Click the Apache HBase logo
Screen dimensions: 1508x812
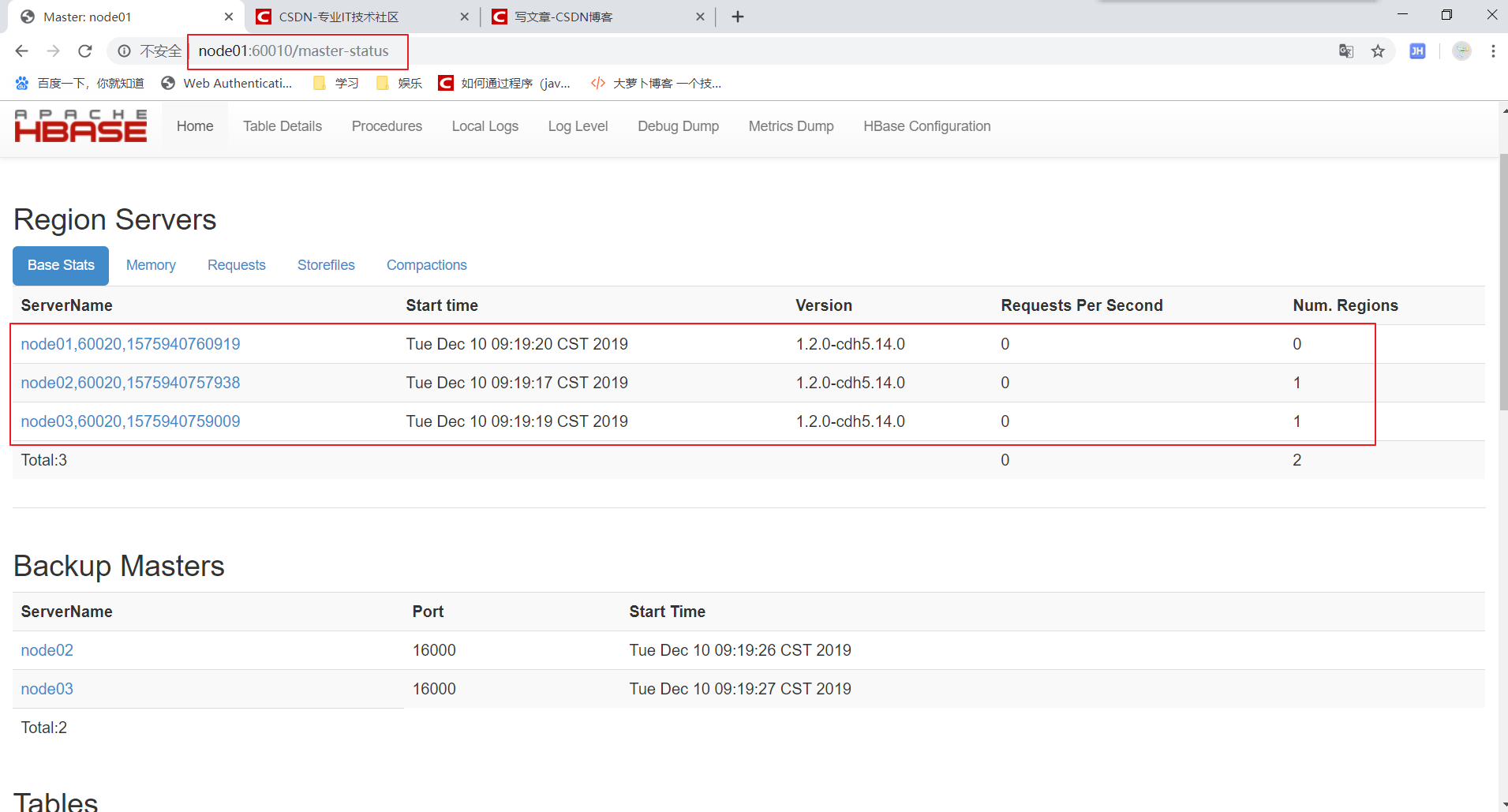(80, 126)
